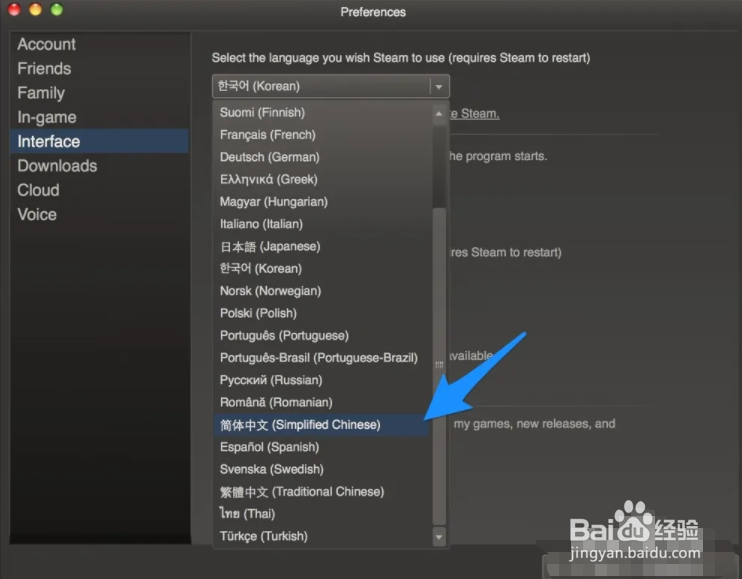Open the Friends preferences section
Image resolution: width=742 pixels, height=579 pixels.
pos(99,69)
